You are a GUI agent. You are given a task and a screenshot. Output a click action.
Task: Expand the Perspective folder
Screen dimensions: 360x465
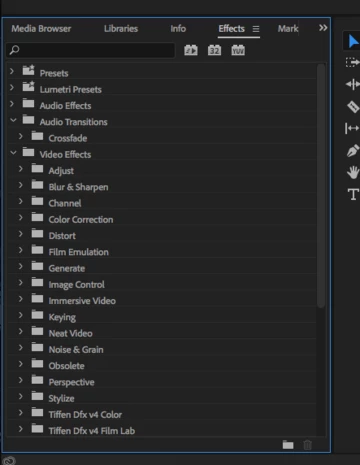tap(21, 380)
